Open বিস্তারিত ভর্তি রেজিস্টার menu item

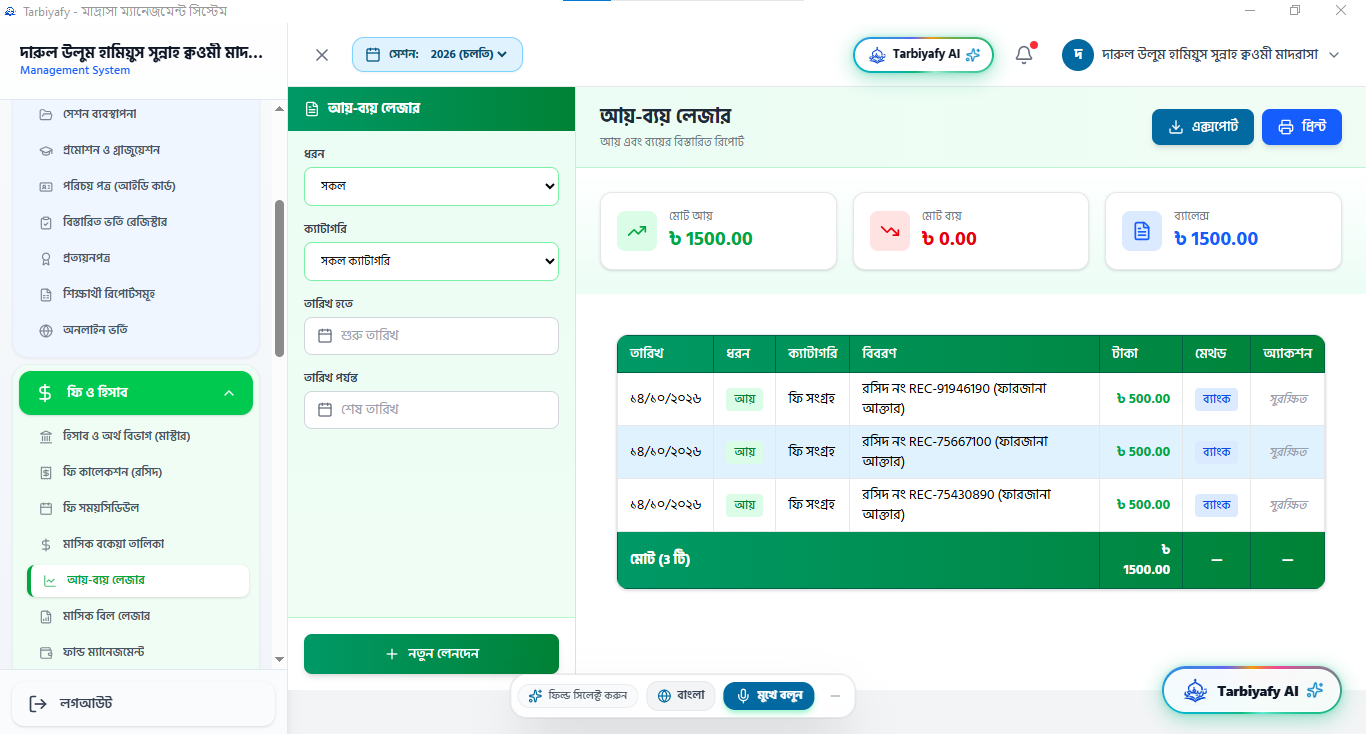(x=138, y=222)
